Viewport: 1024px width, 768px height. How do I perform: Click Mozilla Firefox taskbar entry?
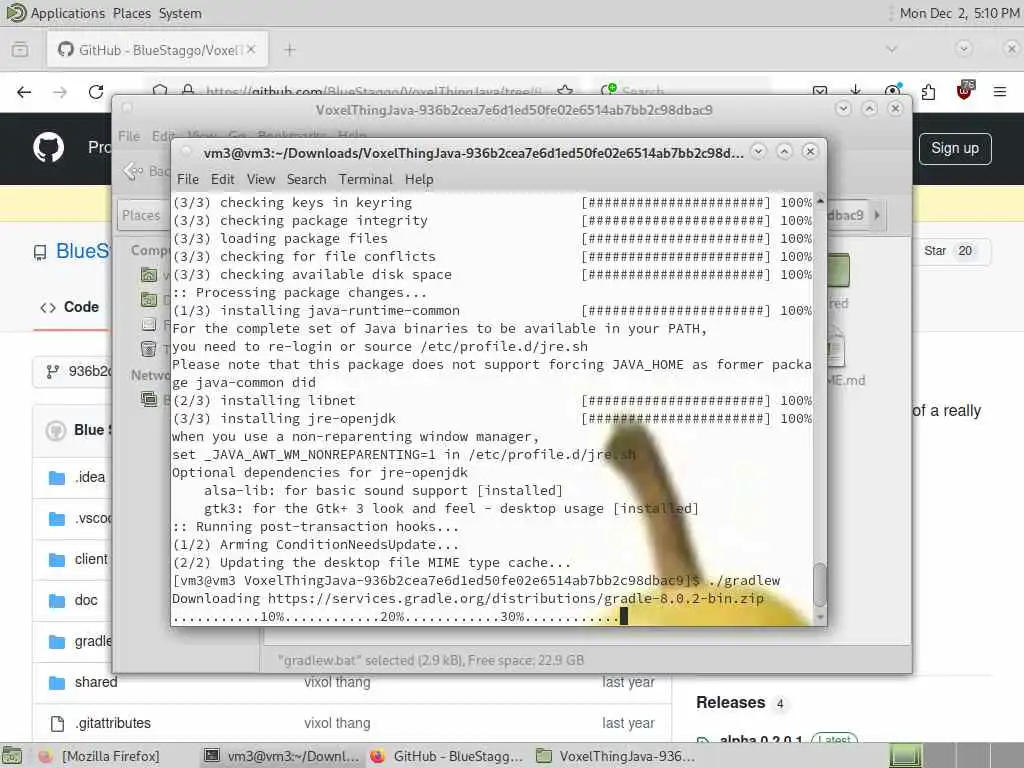99,756
